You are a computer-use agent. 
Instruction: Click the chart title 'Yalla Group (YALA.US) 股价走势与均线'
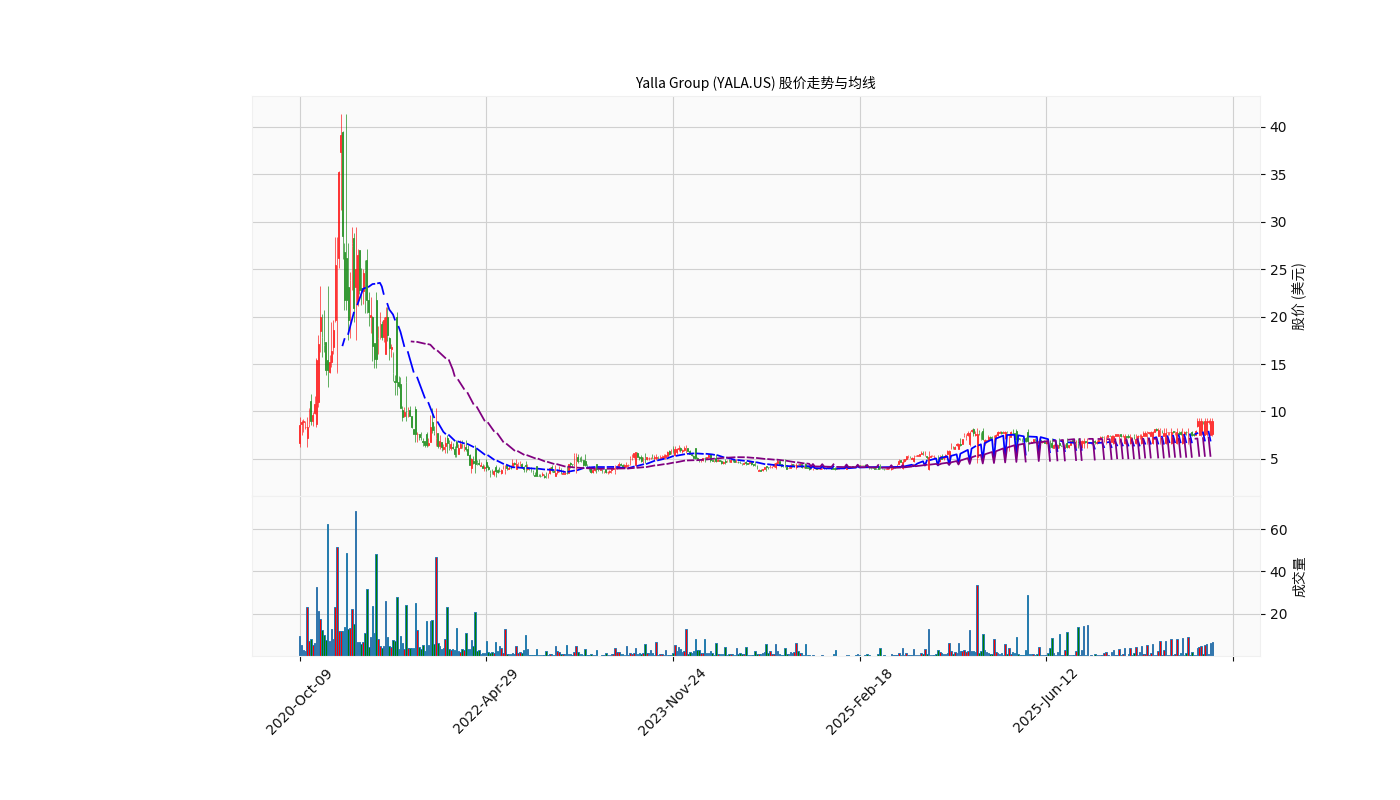pos(756,83)
